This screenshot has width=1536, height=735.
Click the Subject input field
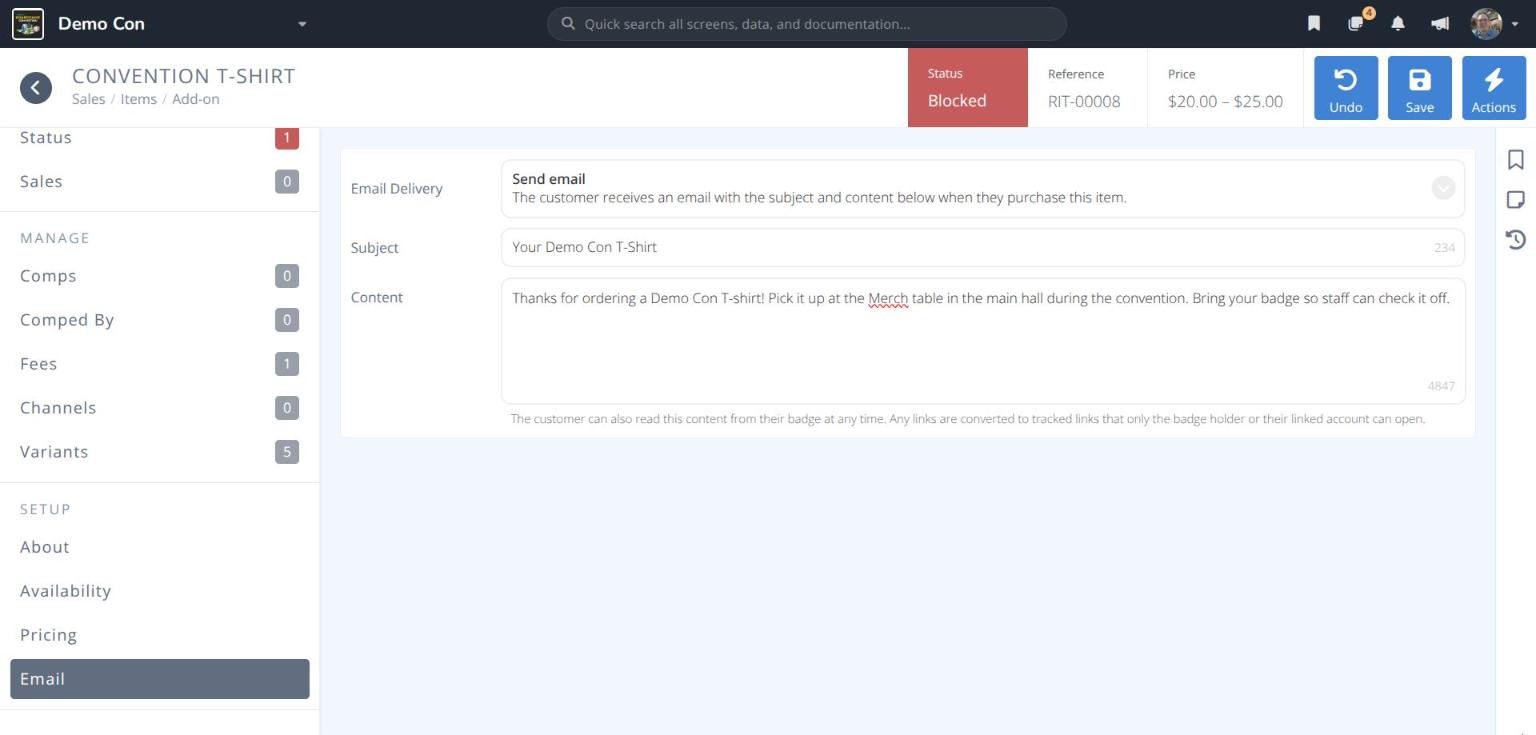pyautogui.click(x=983, y=247)
